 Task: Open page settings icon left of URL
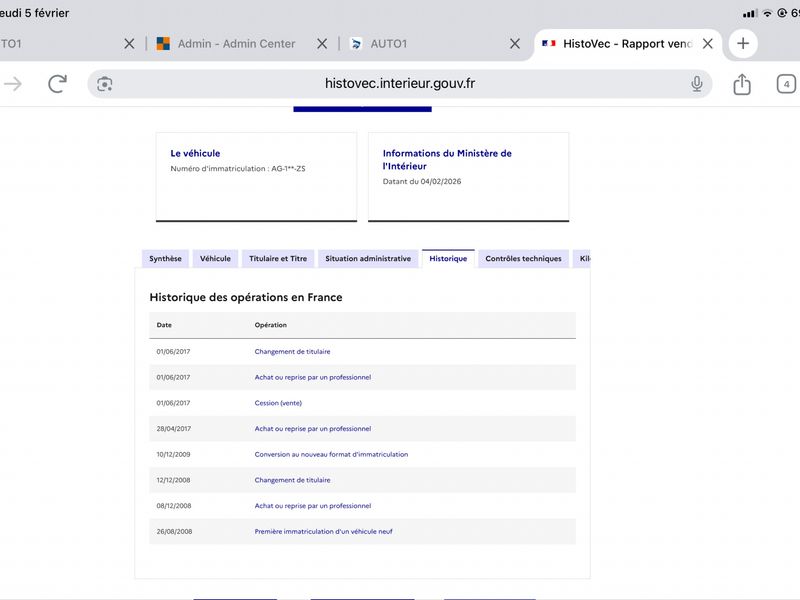[105, 84]
